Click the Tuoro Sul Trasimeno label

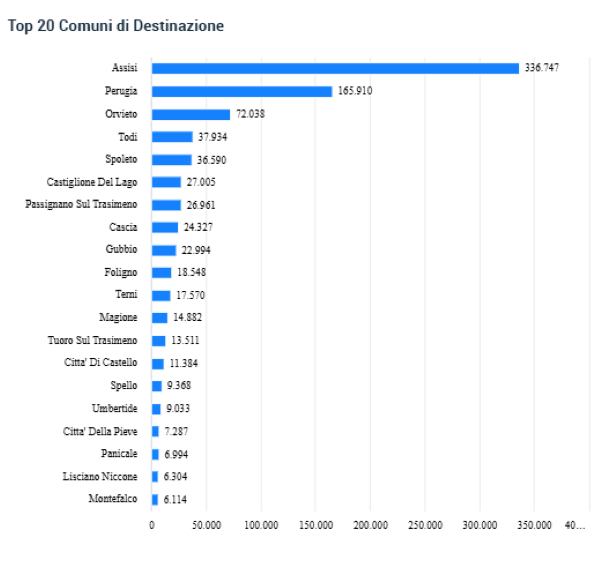[x=93, y=340]
